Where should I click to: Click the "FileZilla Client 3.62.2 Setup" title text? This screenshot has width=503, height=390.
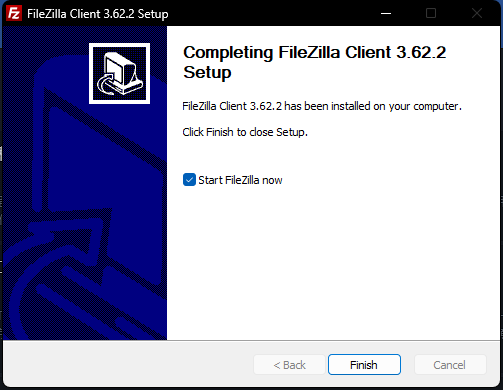tap(98, 14)
